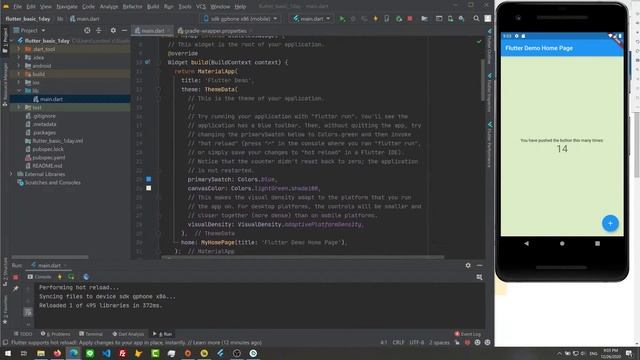Expand the android folder
This screenshot has width=640, height=360.
[19, 66]
